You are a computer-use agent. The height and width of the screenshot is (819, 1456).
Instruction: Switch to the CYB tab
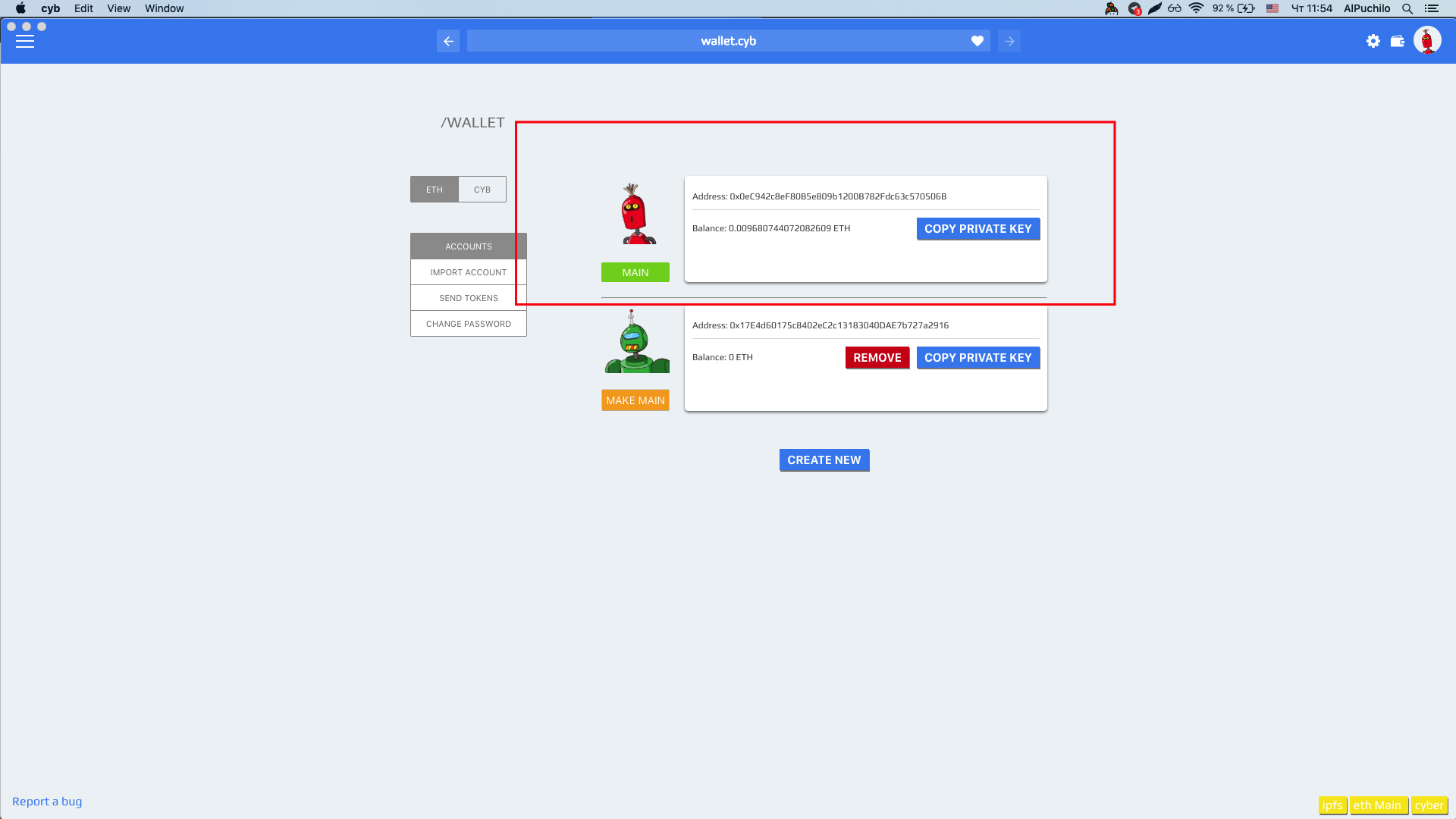pyautogui.click(x=482, y=190)
